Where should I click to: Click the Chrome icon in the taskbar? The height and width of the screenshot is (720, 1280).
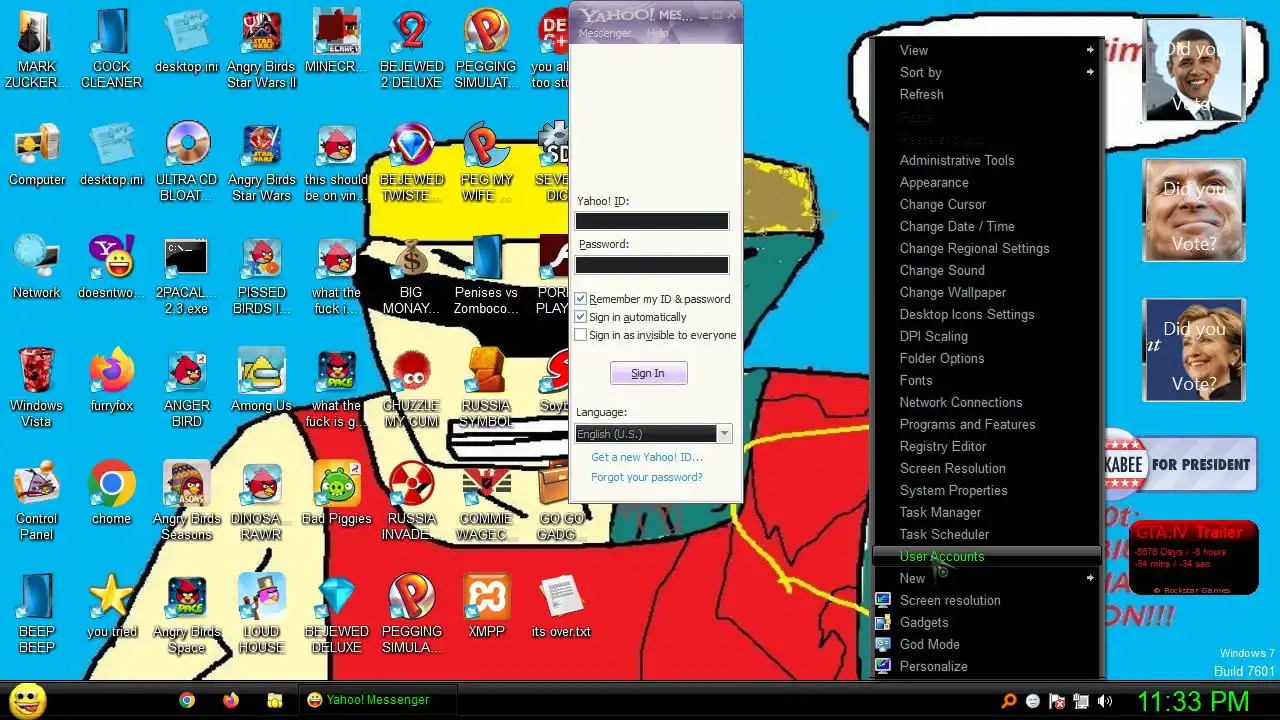point(187,701)
